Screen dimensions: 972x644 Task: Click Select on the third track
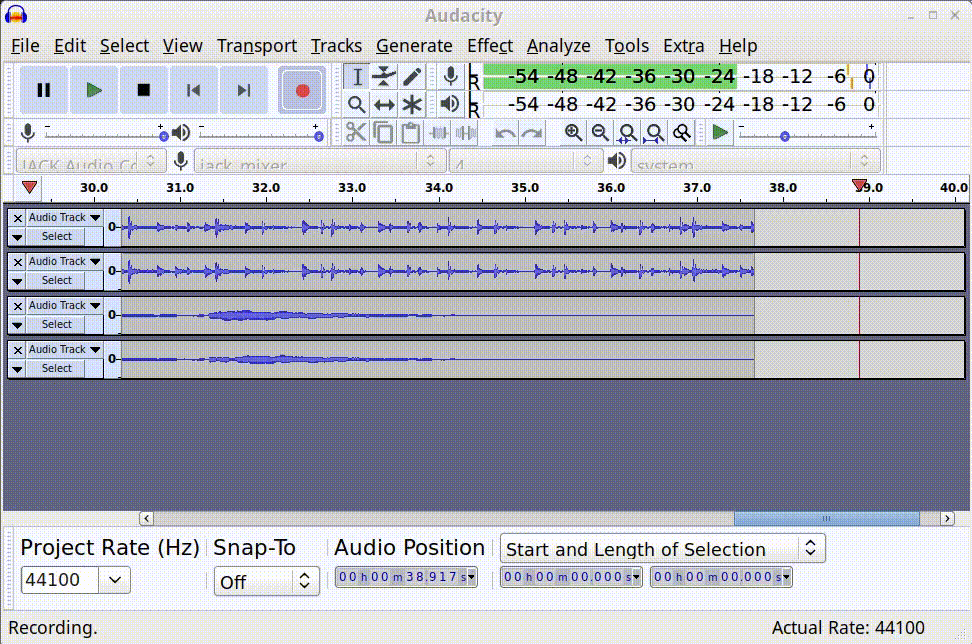point(56,325)
